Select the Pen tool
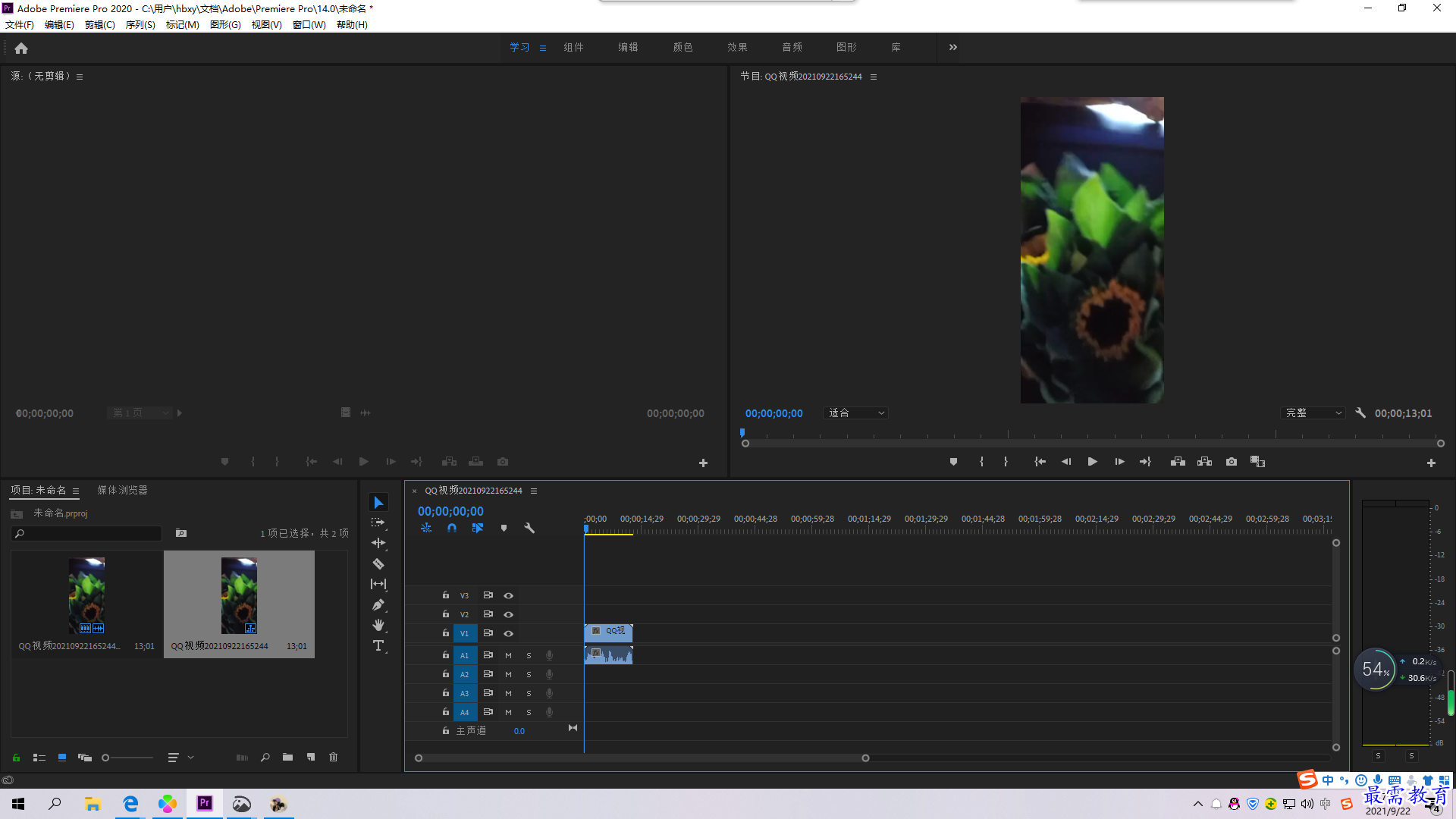The image size is (1456, 819). tap(378, 604)
